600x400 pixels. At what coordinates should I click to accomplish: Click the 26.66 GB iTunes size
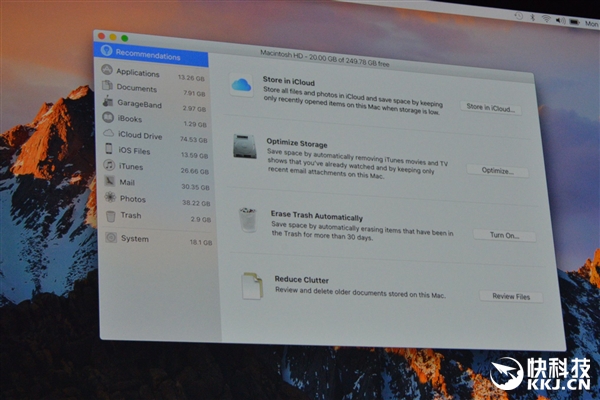(195, 171)
